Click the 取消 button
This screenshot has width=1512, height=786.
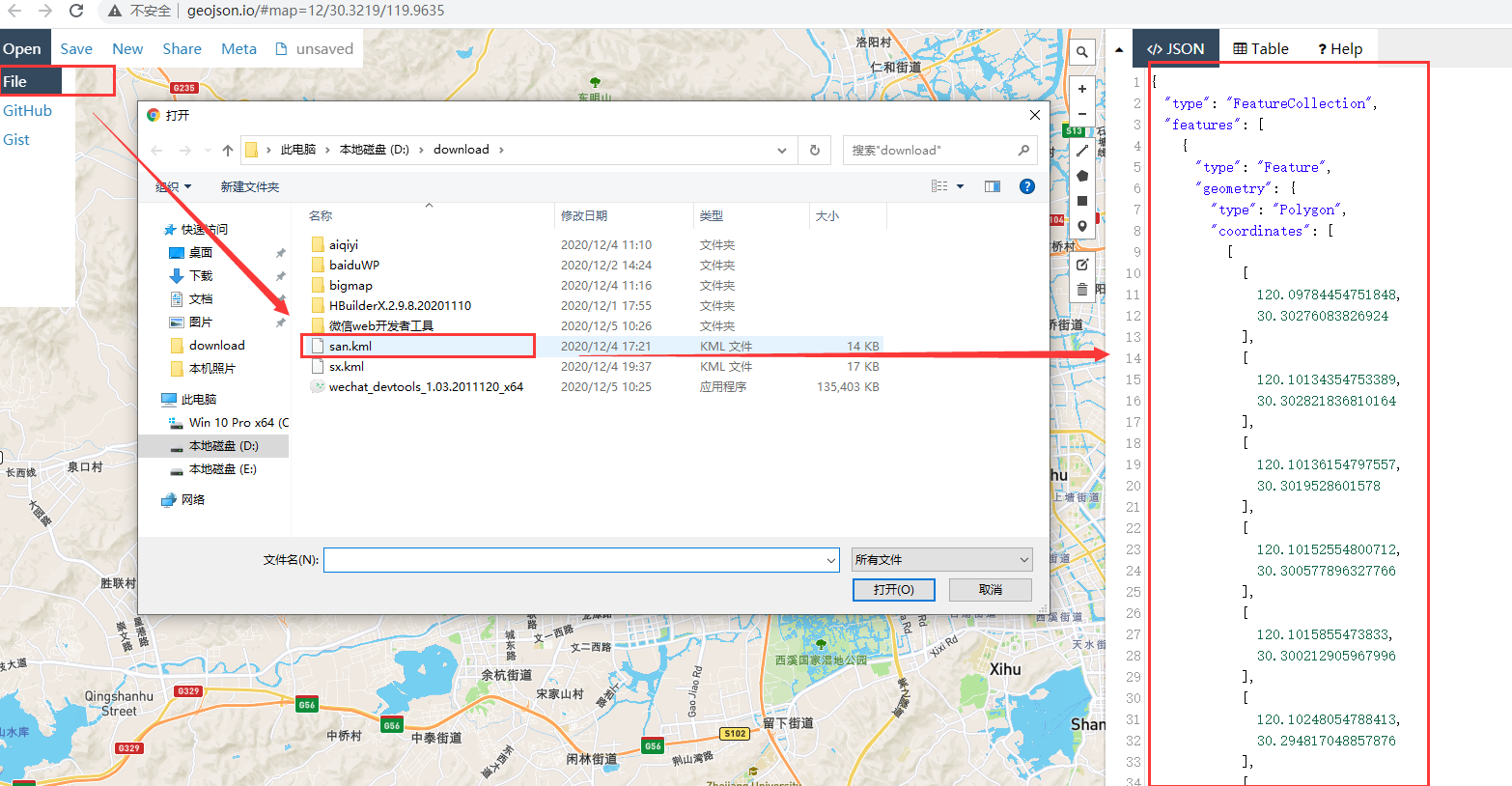point(991,589)
